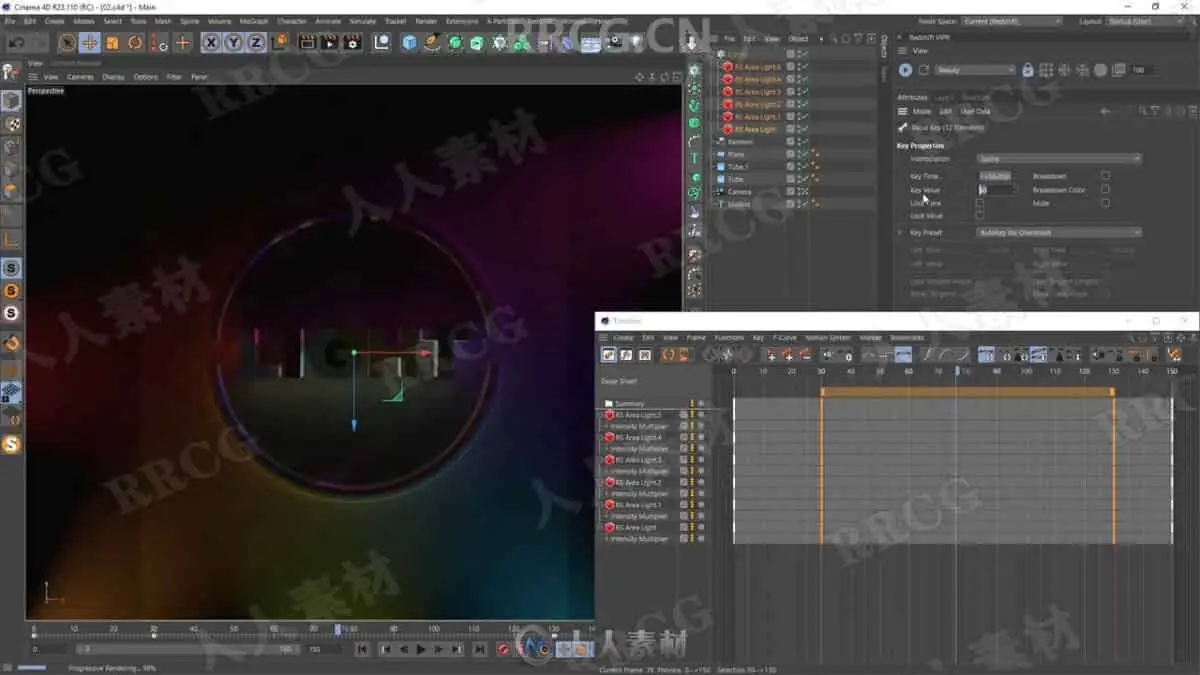Click the back arrow in Attributes panel
The height and width of the screenshot is (675, 1200).
(1105, 111)
